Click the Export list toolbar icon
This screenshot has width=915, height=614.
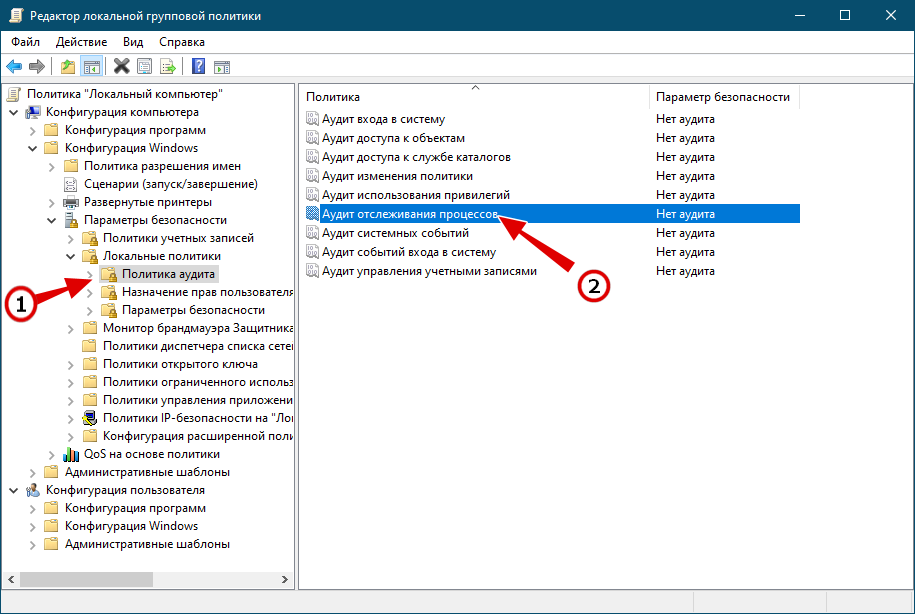tap(168, 67)
